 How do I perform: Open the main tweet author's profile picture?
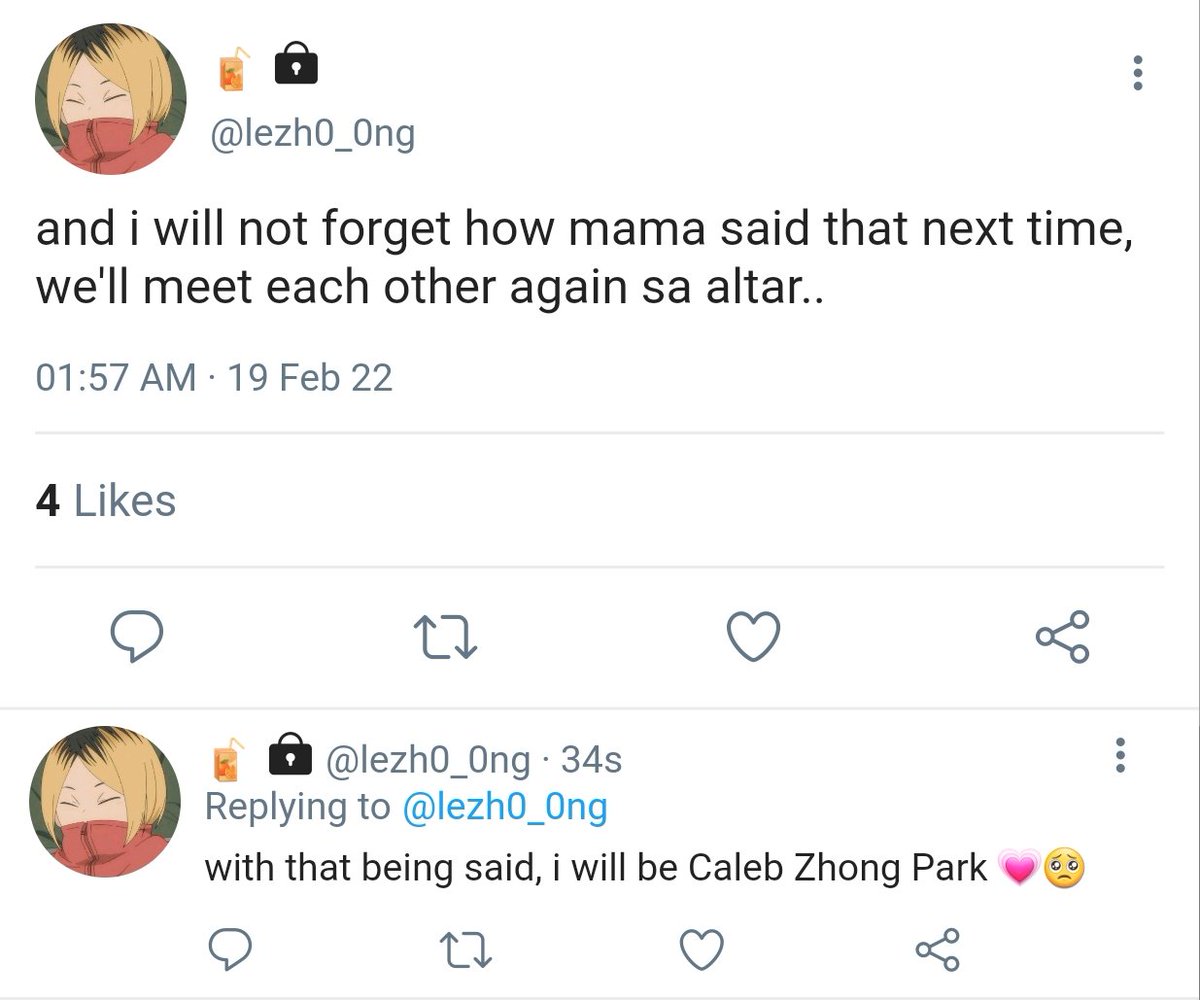pyautogui.click(x=111, y=99)
